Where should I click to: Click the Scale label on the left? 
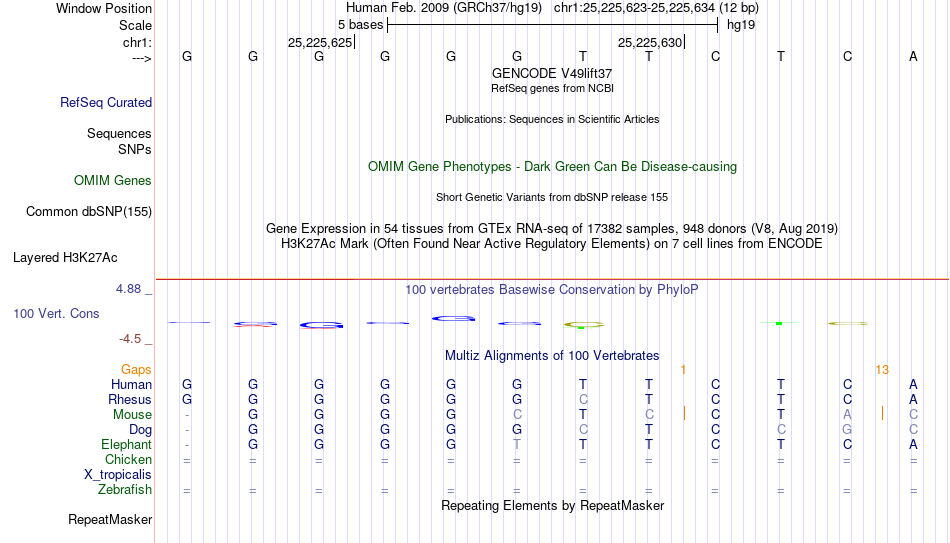135,25
